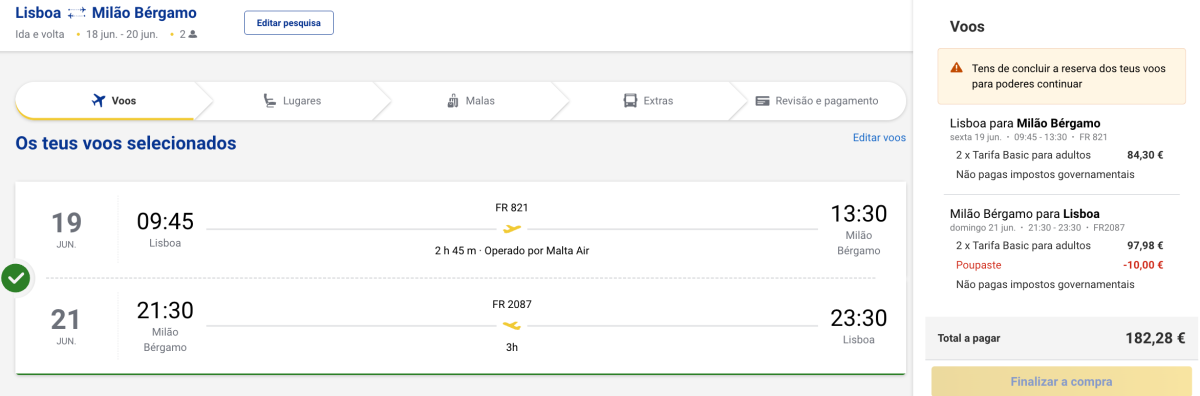Click the Finalizar a compra button

click(x=1061, y=382)
